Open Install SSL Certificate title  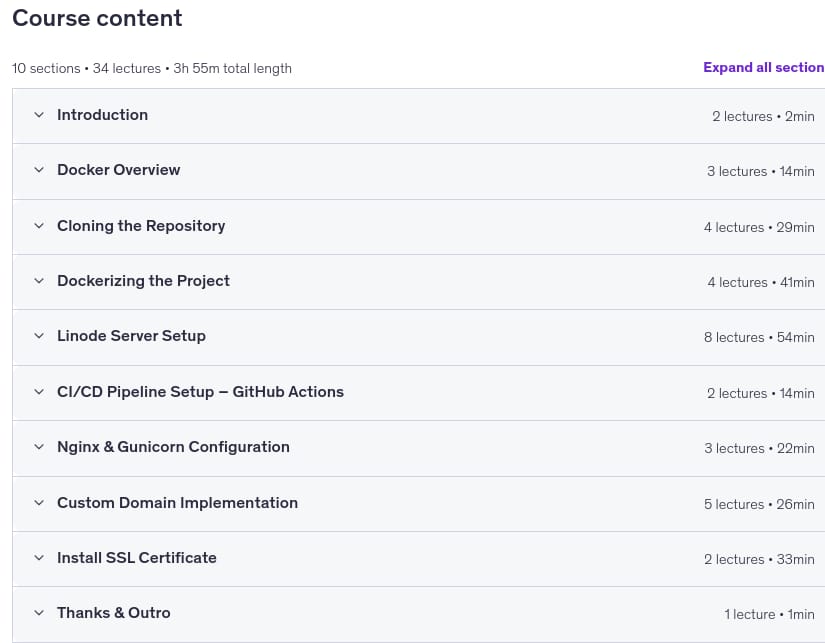(137, 558)
